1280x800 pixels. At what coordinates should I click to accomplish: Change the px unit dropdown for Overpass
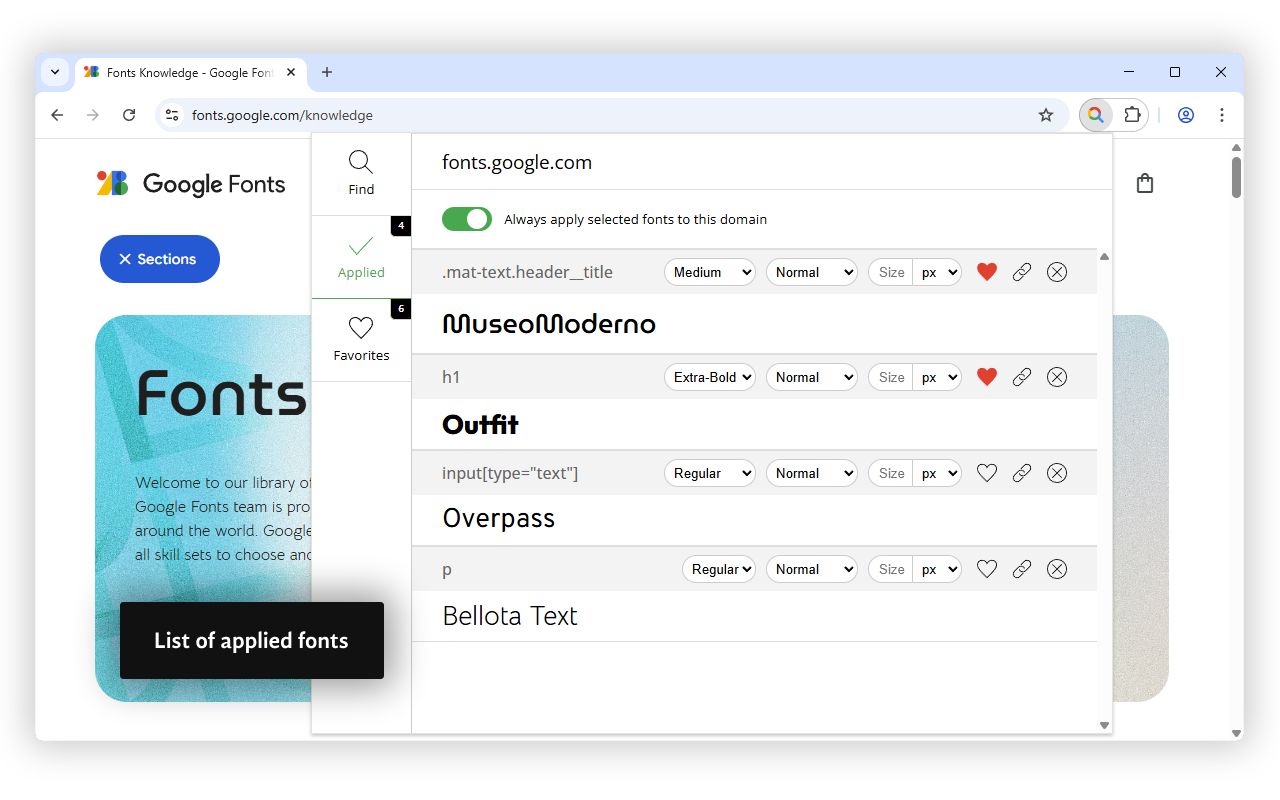(937, 472)
